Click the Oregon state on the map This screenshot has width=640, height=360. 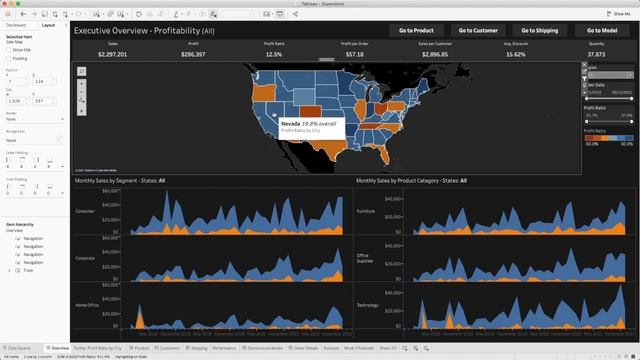[263, 92]
